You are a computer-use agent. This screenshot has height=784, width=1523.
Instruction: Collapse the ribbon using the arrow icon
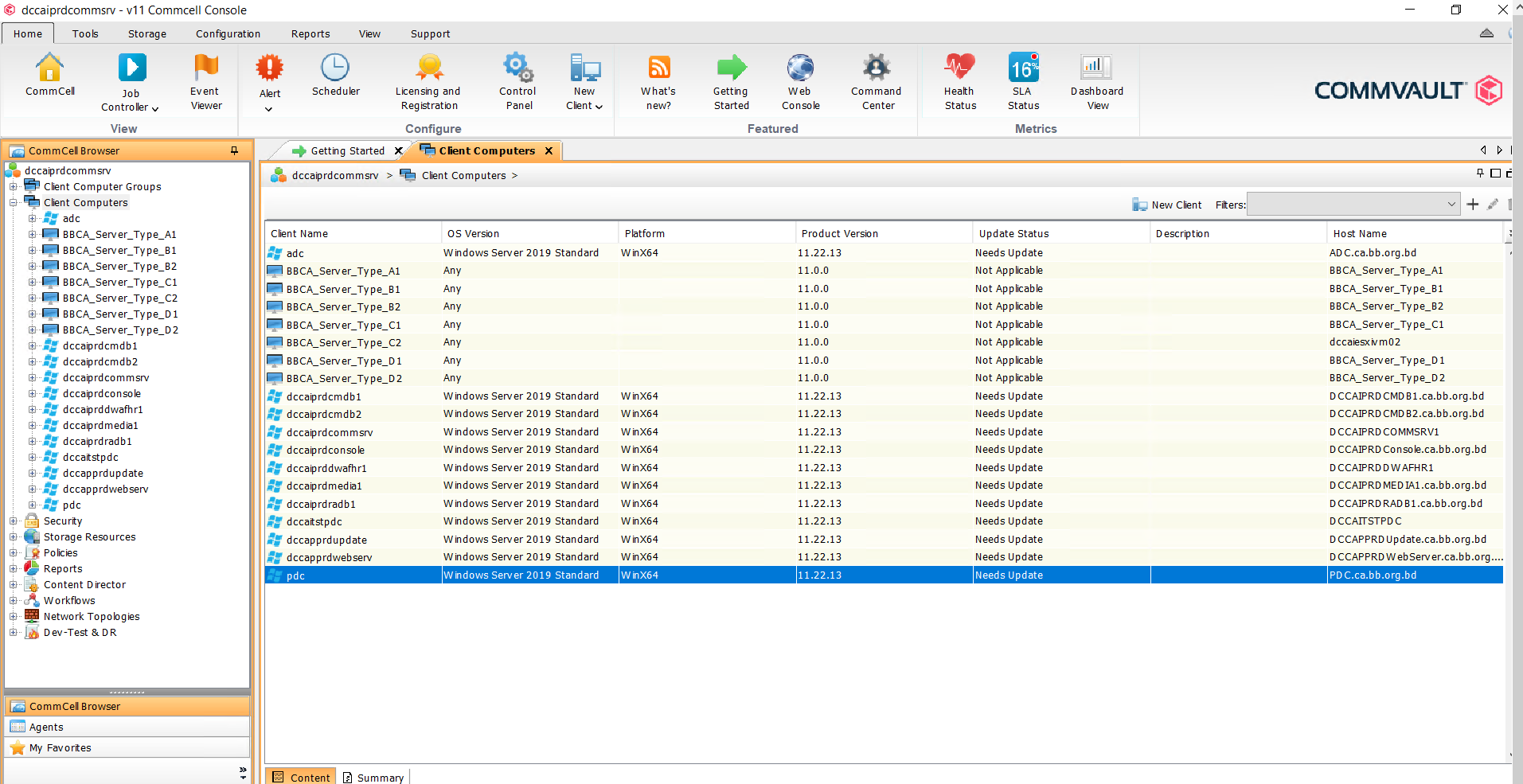(x=1486, y=33)
